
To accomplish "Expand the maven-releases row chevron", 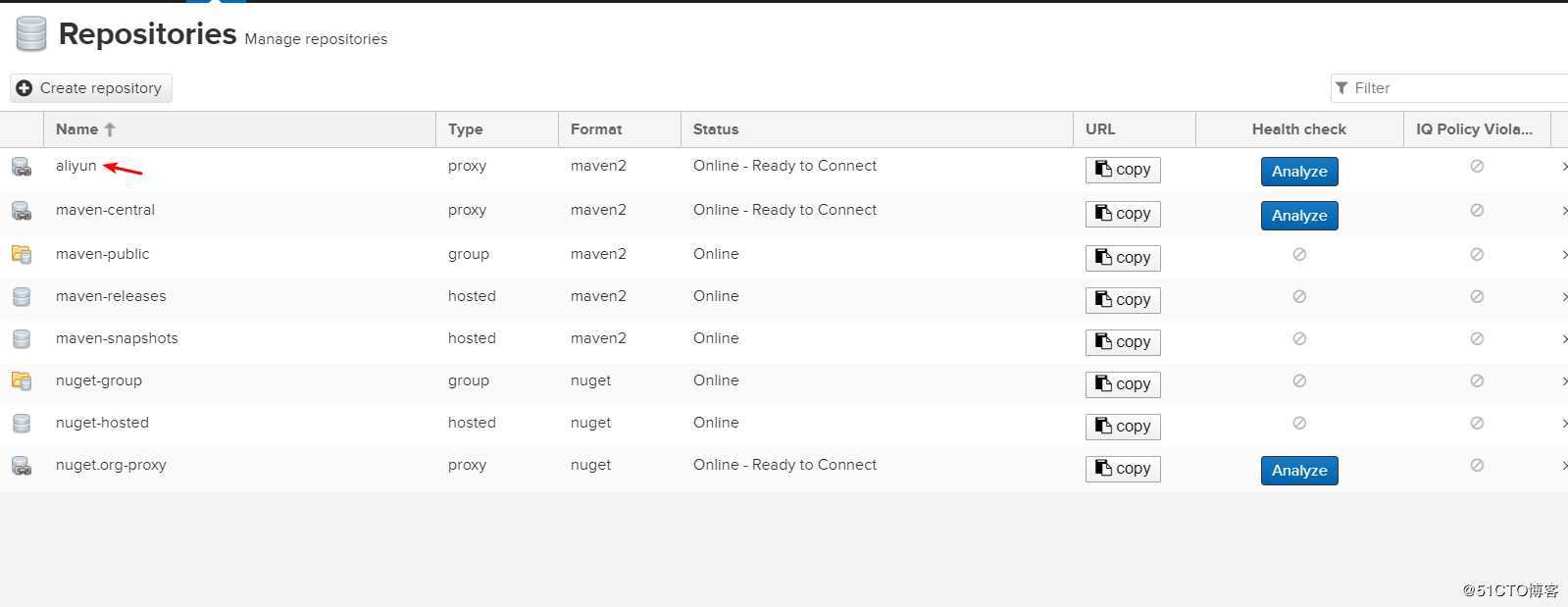I will click(1563, 297).
